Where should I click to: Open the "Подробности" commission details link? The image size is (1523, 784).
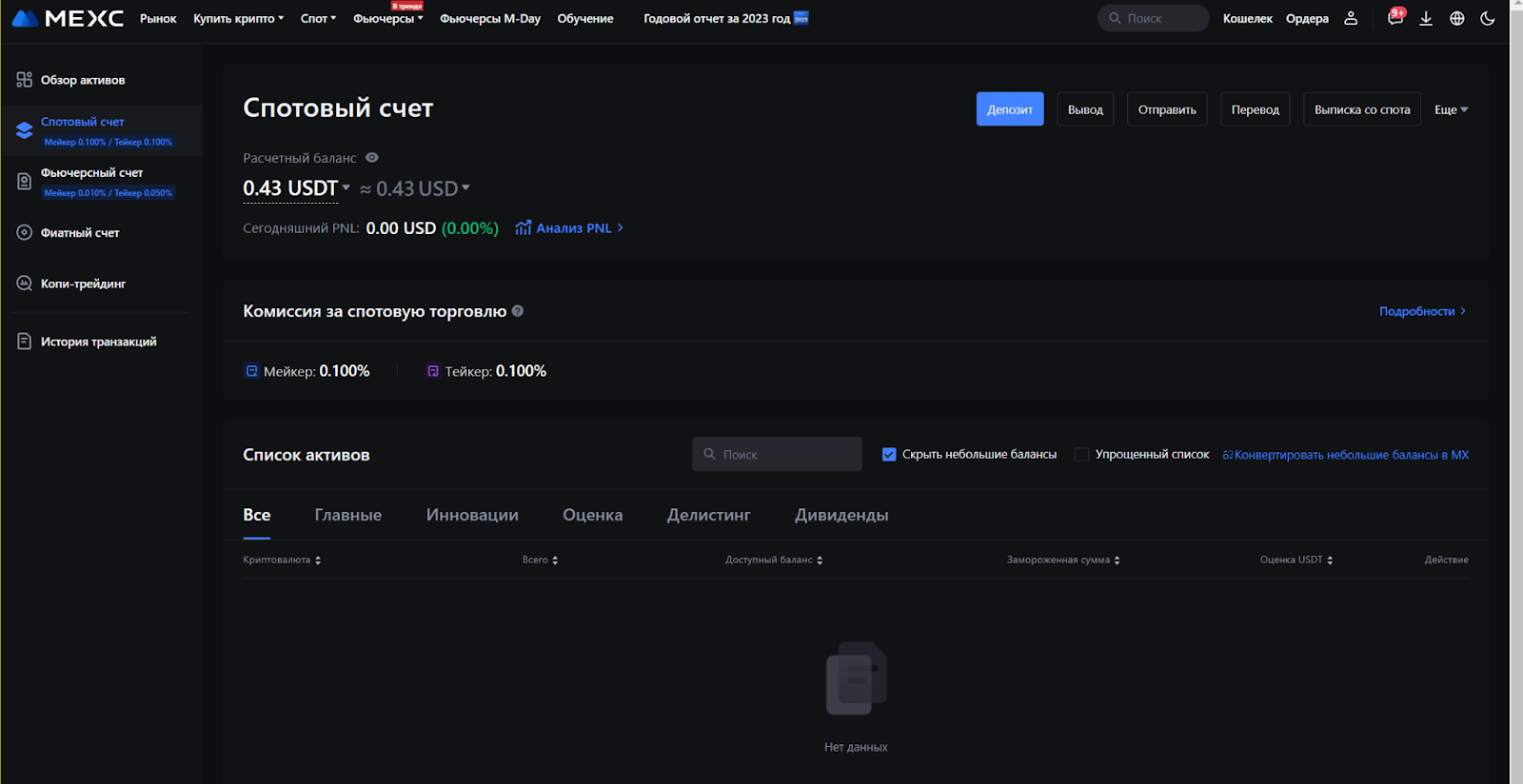(x=1421, y=311)
